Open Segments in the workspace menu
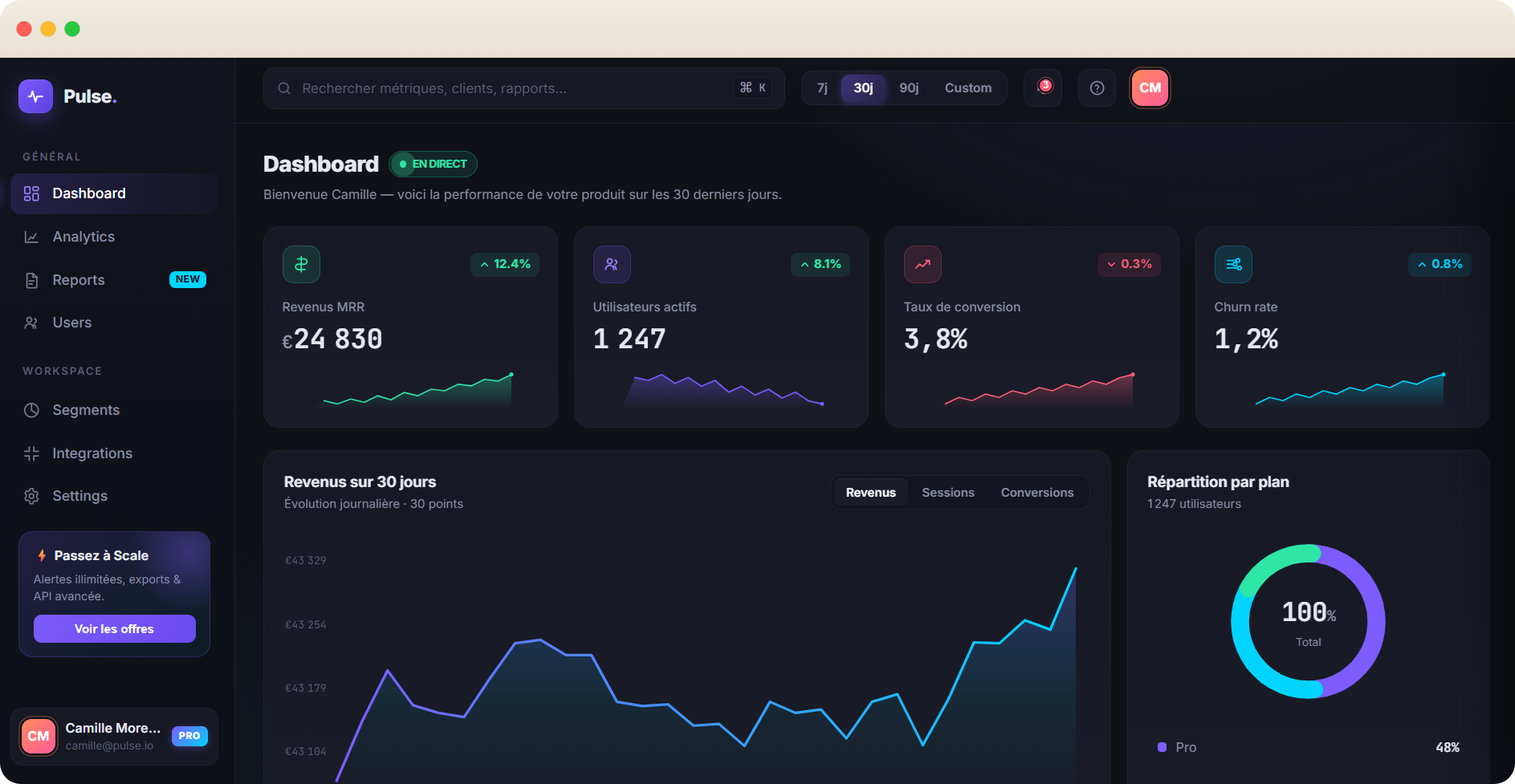 (114, 410)
